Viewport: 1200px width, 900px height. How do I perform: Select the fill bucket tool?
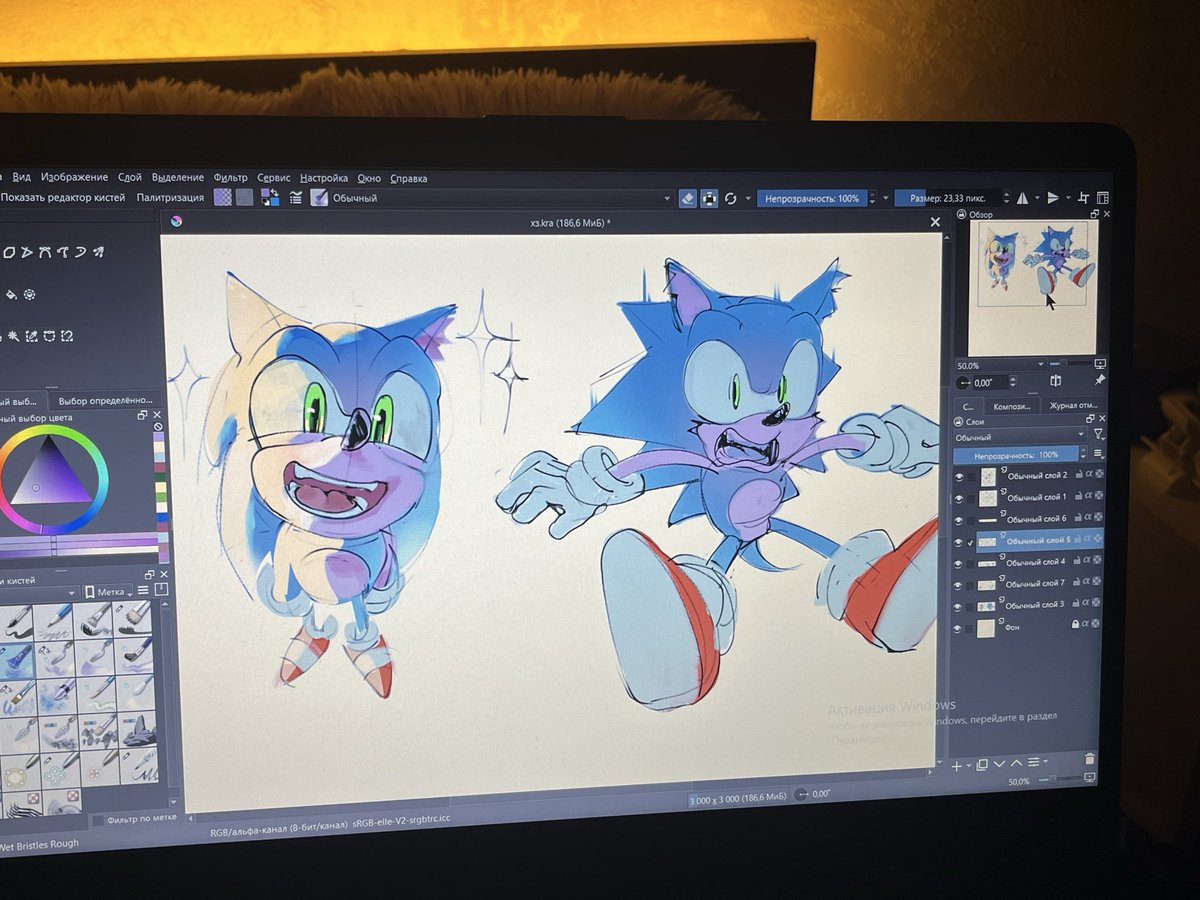tap(11, 294)
